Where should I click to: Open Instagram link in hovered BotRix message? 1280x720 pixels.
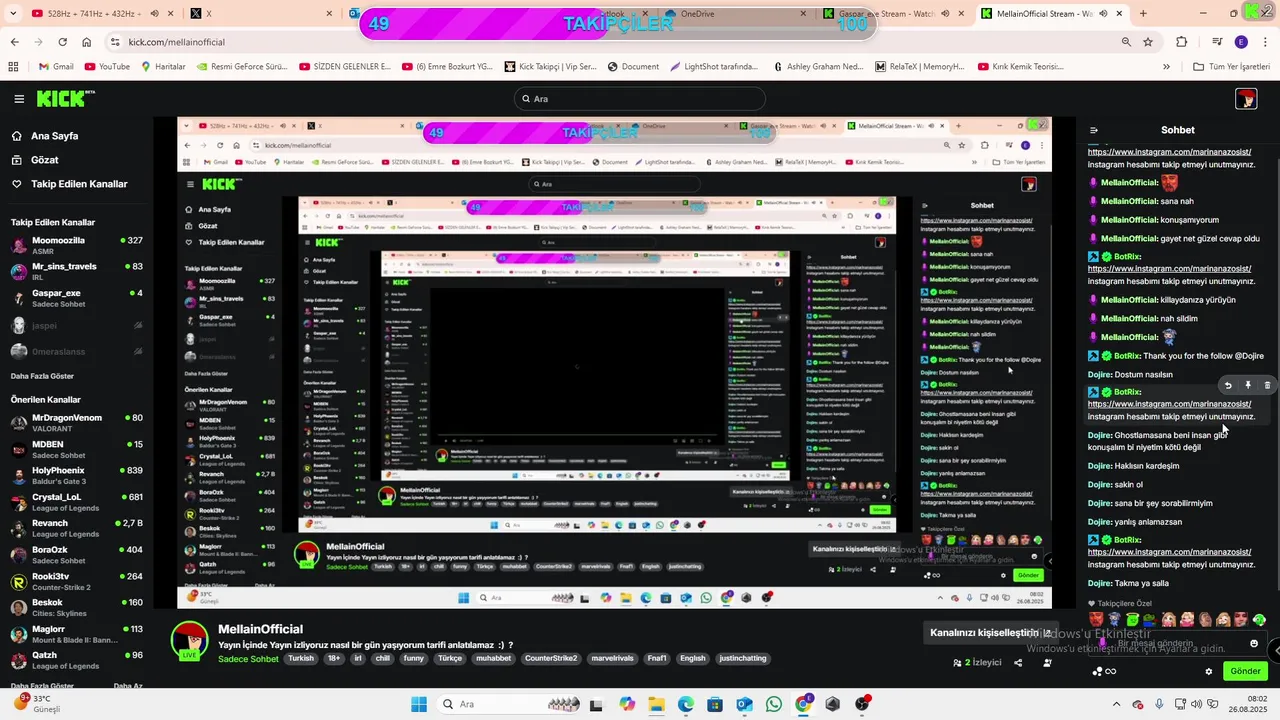1169,404
